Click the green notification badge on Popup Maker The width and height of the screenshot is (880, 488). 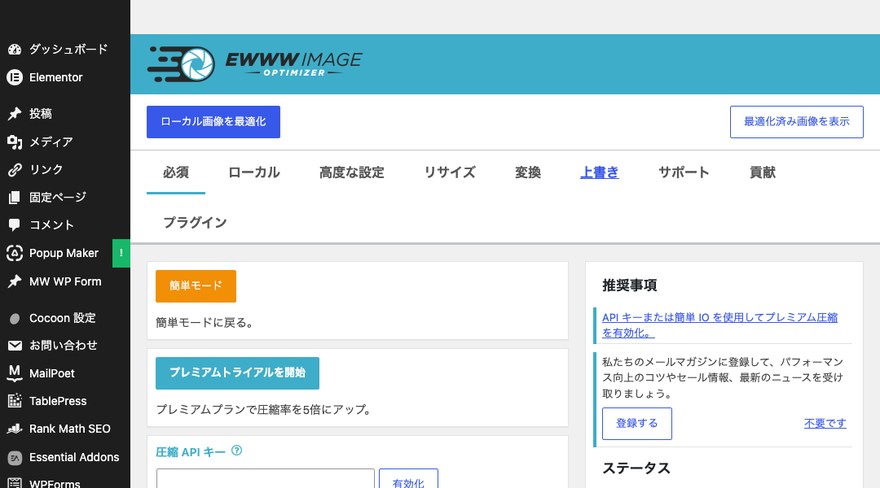(x=121, y=253)
